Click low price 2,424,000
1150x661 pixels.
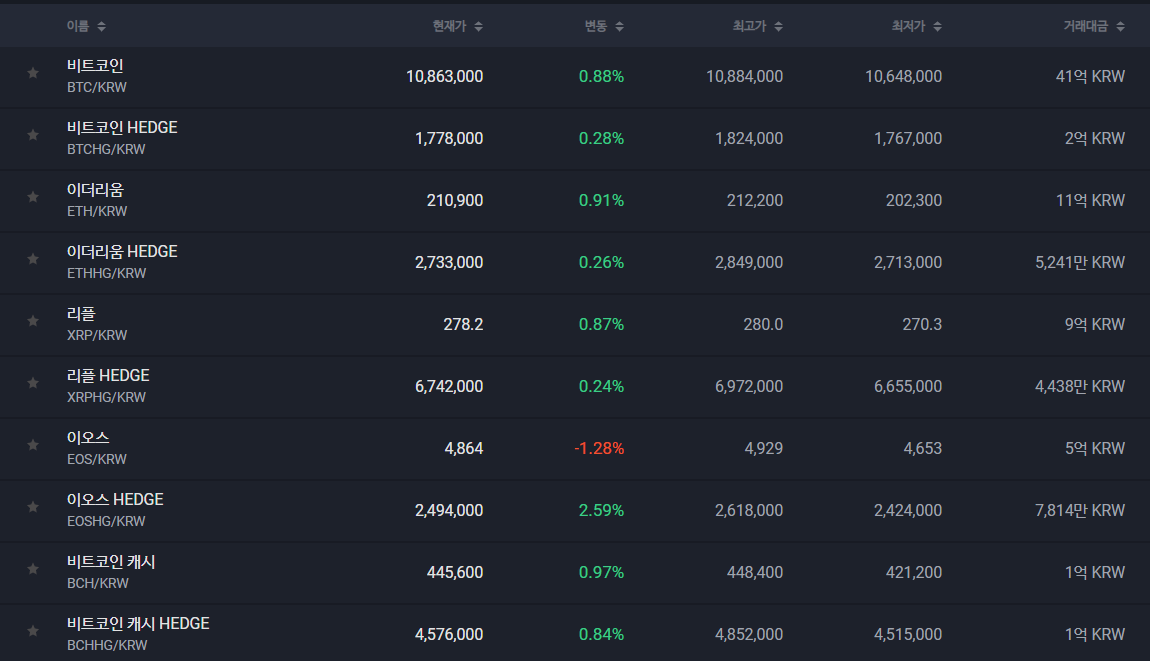point(908,511)
